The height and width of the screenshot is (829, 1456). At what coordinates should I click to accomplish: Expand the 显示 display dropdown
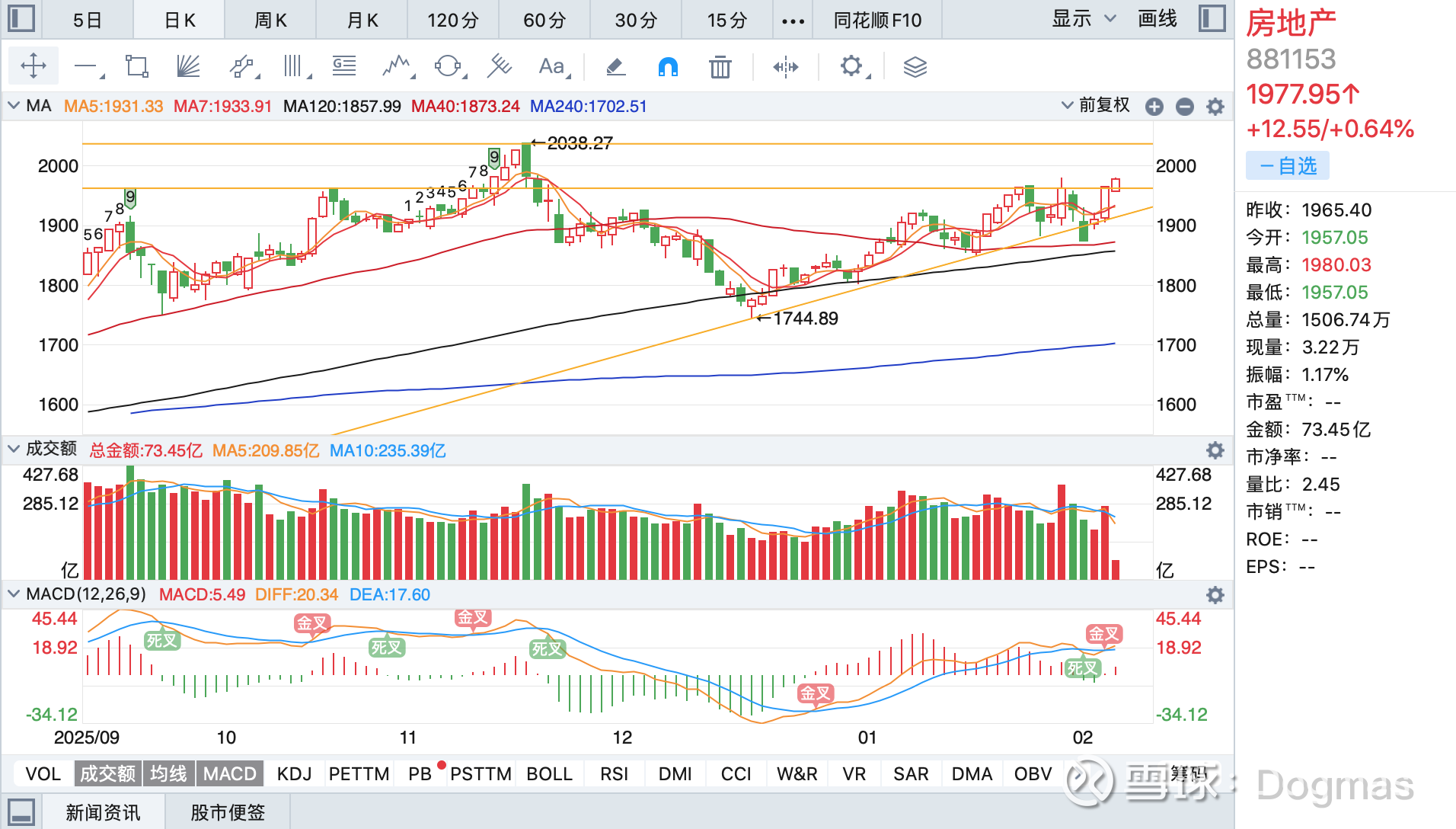coord(1083,18)
